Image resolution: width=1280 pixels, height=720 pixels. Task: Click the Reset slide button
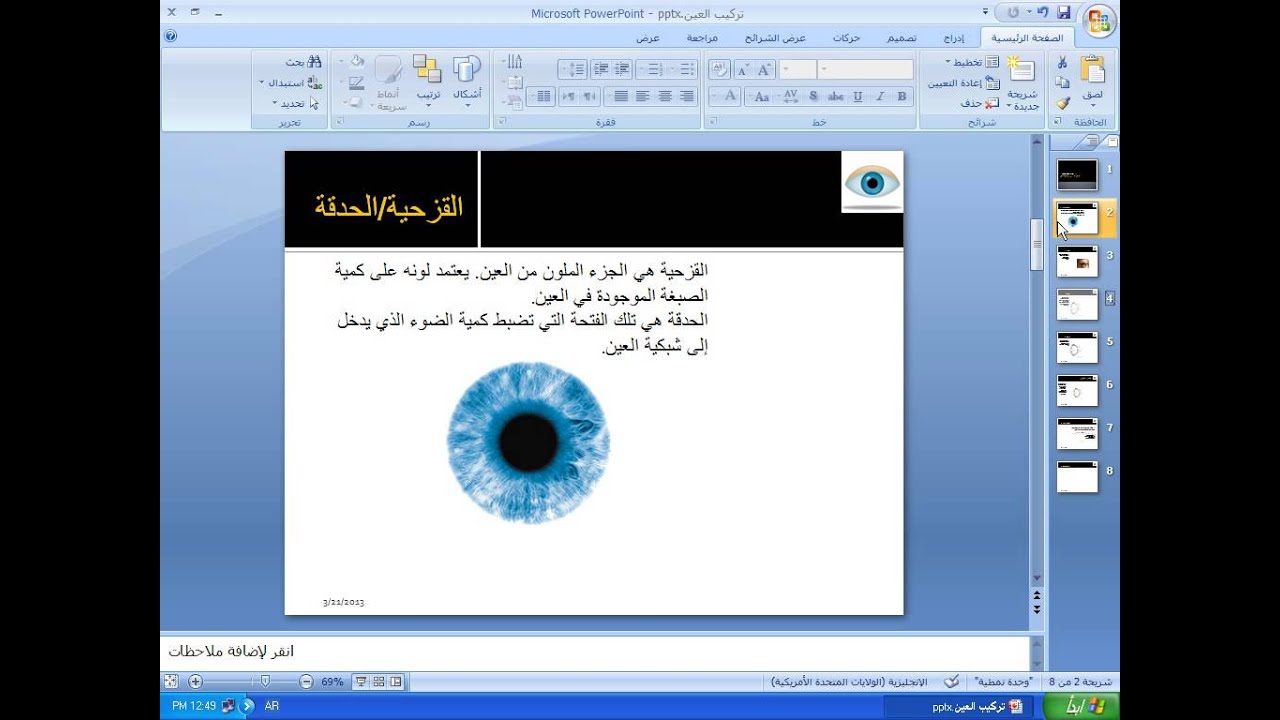coord(963,83)
